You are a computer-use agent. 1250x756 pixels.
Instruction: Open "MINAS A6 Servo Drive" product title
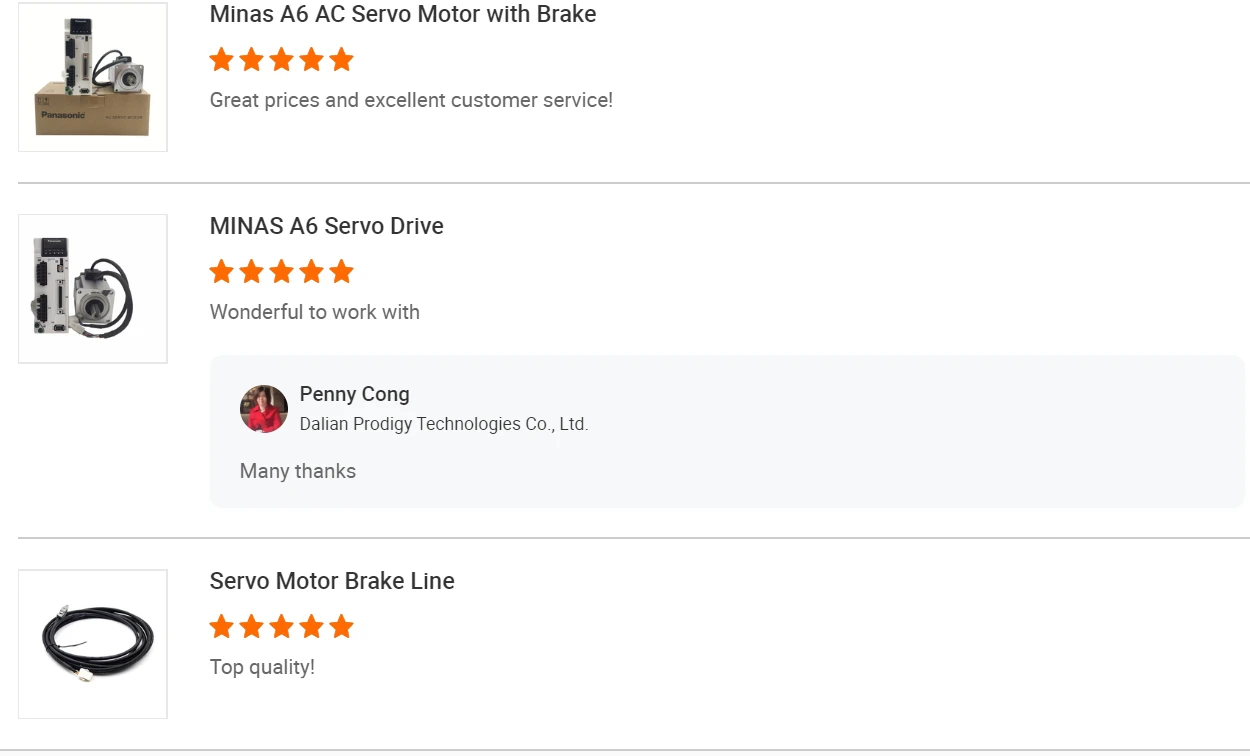tap(327, 226)
